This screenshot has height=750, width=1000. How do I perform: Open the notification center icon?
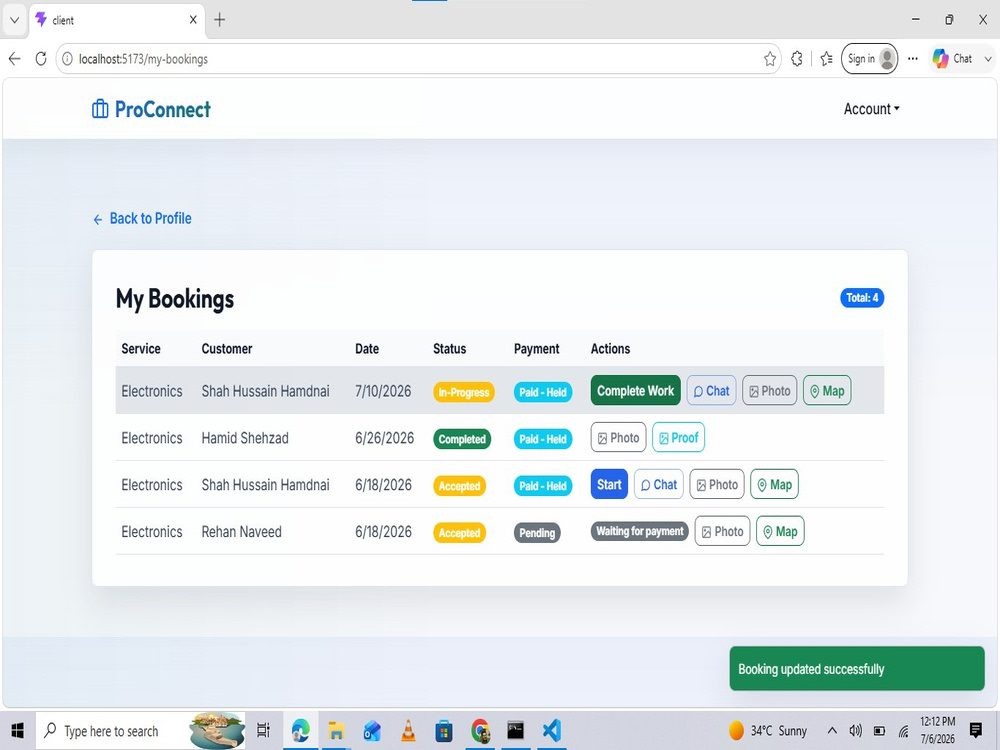tap(976, 731)
